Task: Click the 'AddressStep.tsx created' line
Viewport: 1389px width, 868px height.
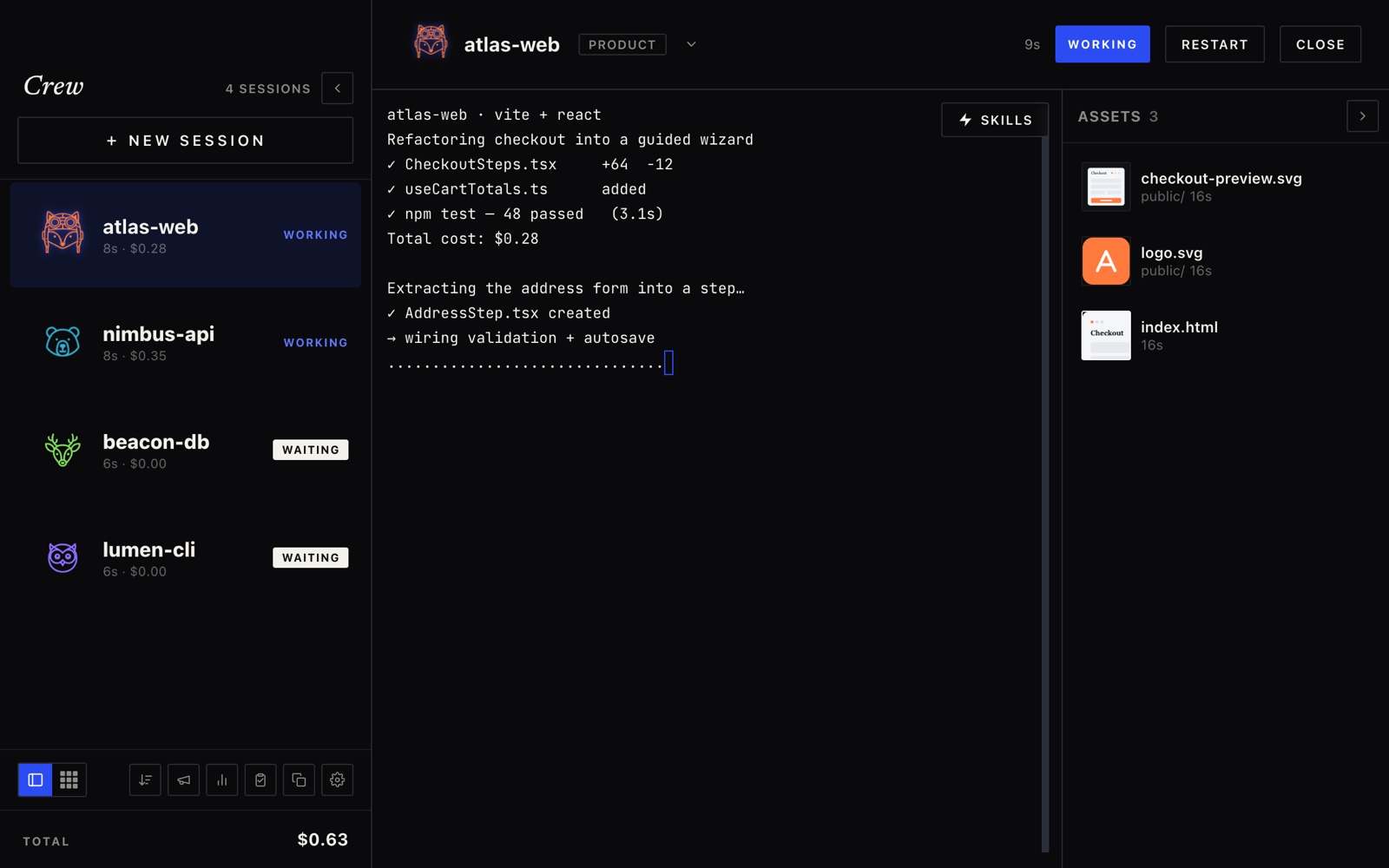Action: tap(499, 313)
